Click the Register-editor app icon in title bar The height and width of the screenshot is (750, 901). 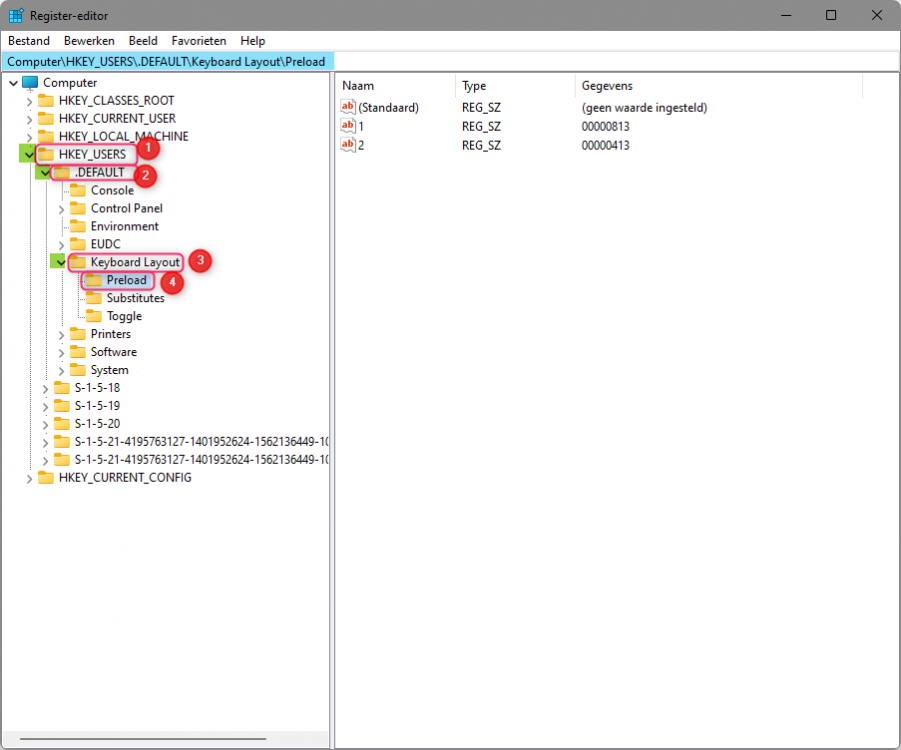(x=16, y=15)
